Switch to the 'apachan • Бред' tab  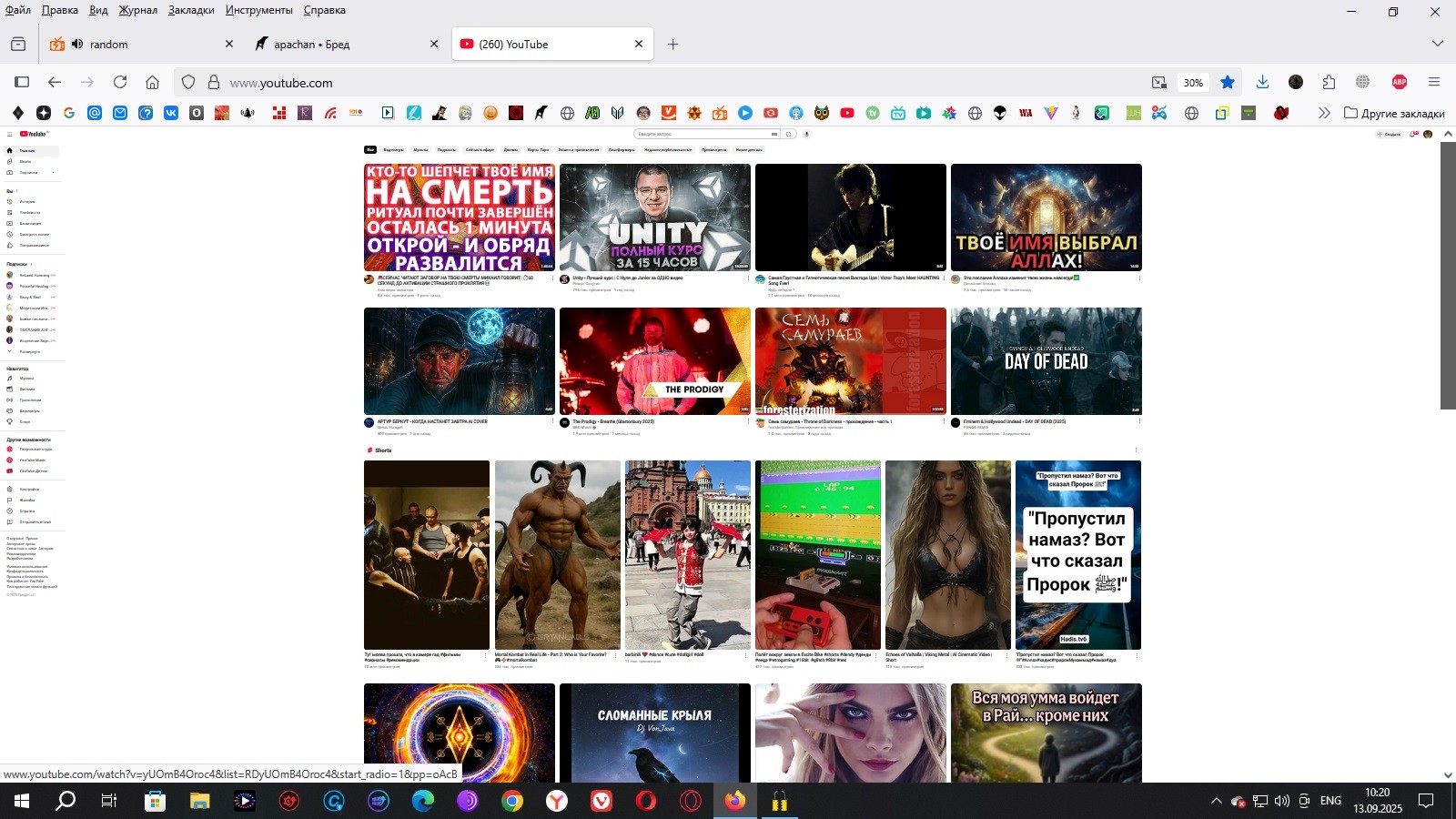337,44
